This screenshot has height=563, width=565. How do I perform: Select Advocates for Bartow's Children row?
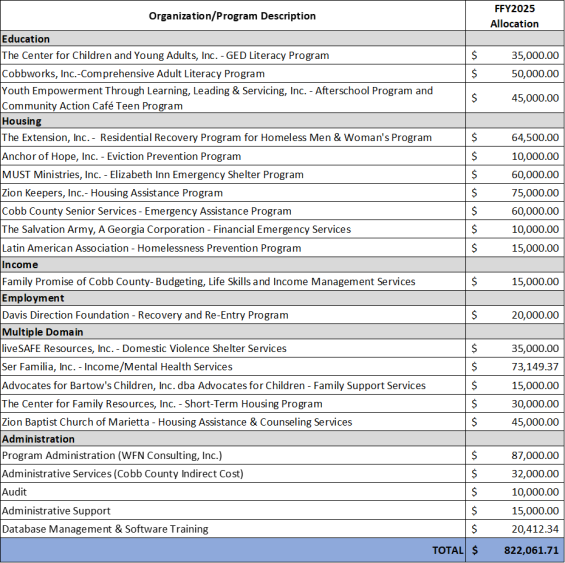214,385
